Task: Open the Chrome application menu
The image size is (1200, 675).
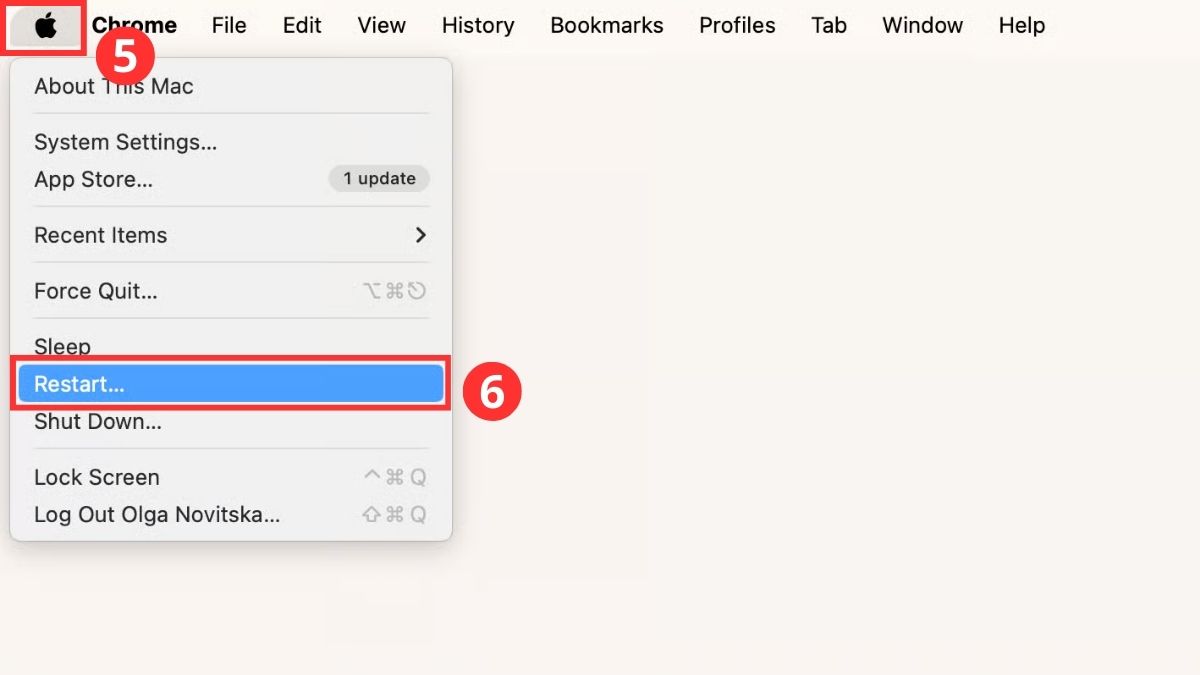Action: tap(134, 26)
